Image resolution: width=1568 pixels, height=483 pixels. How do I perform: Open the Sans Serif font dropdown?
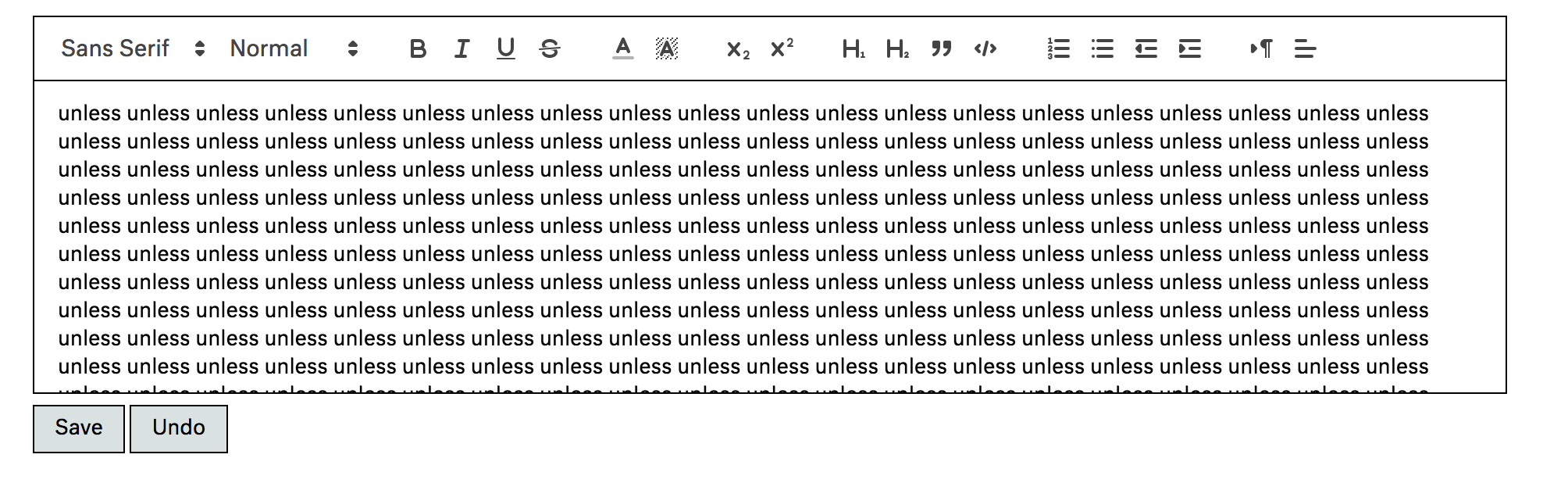point(133,49)
